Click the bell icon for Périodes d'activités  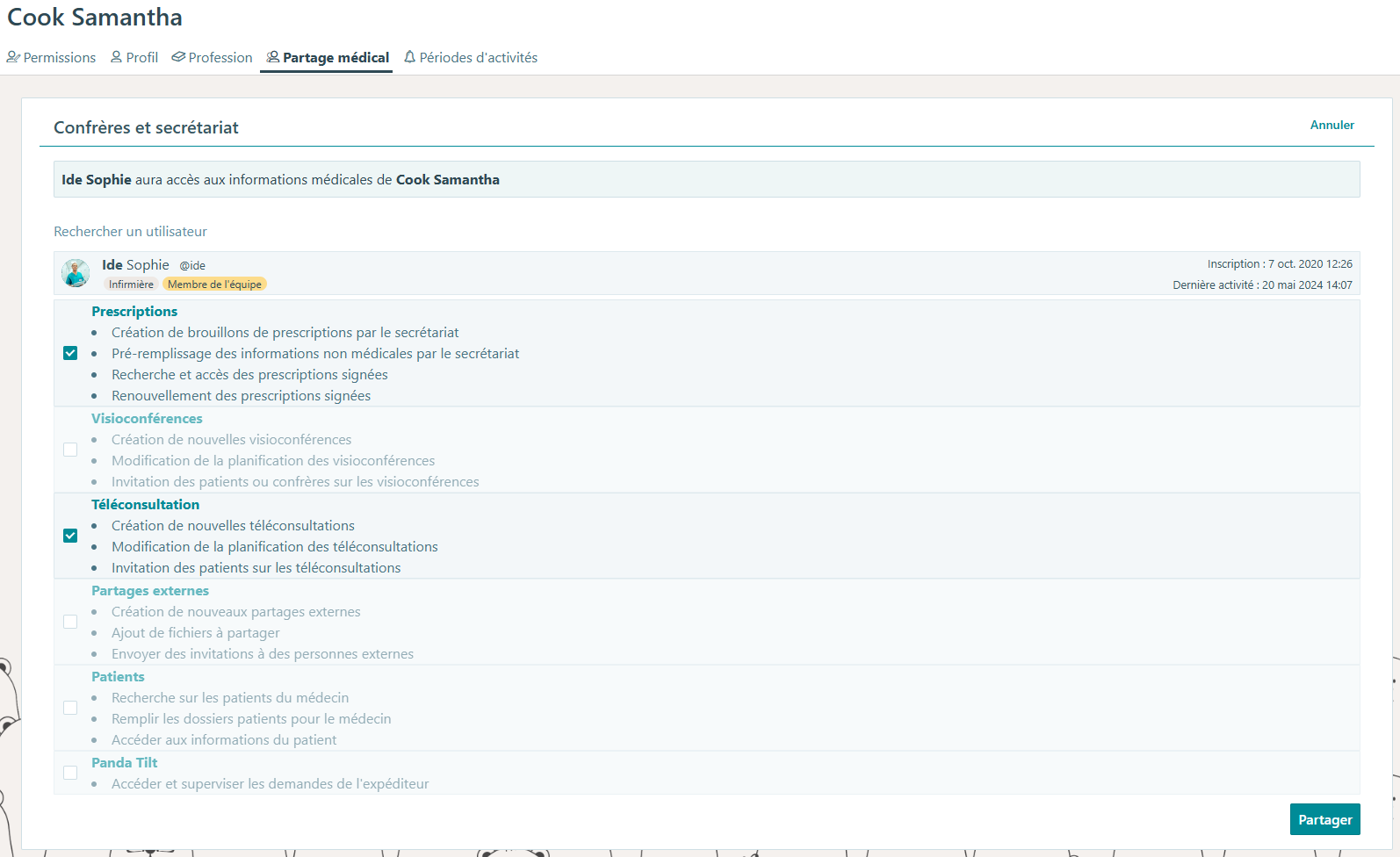[x=409, y=57]
